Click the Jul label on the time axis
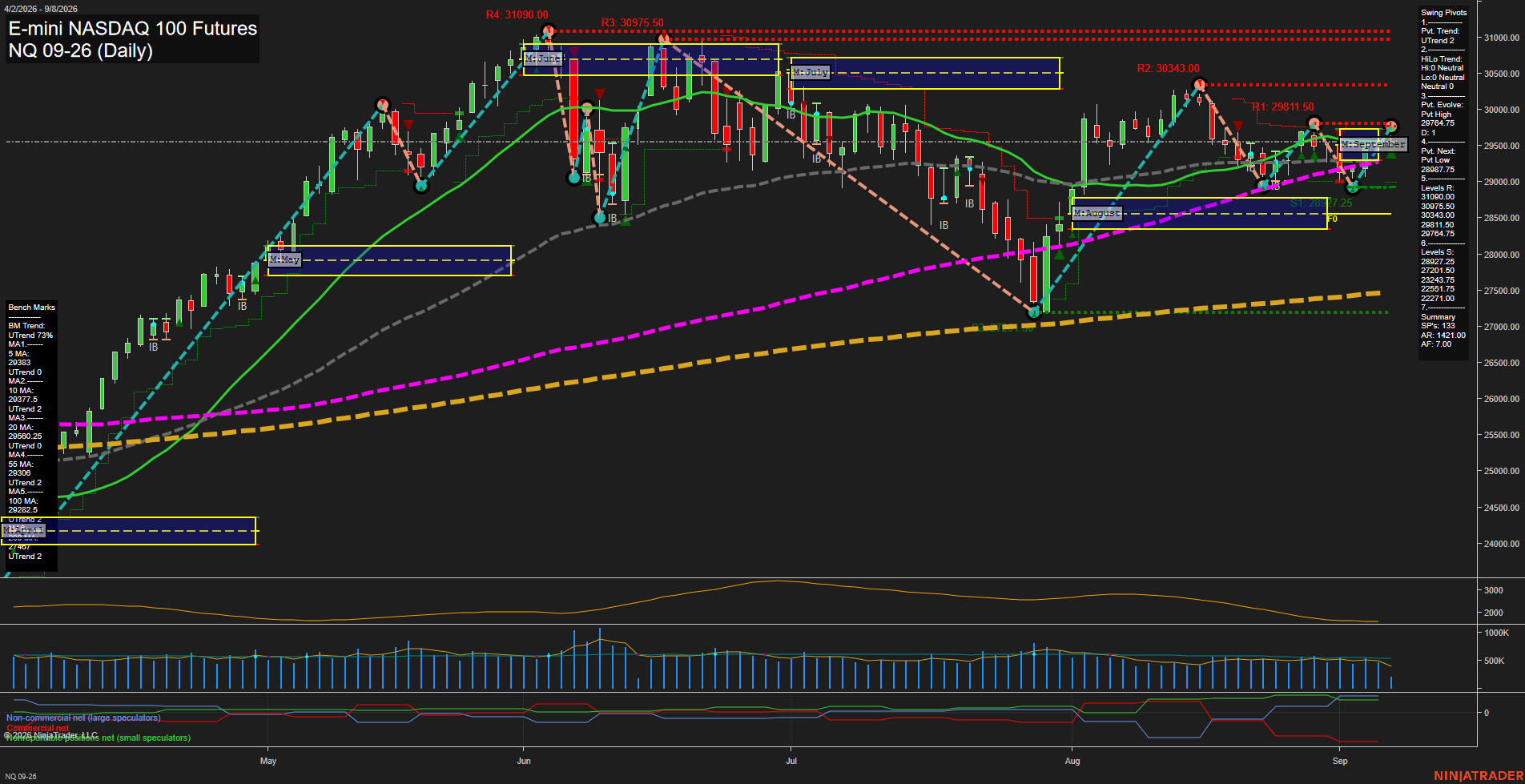The image size is (1525, 784). point(791,761)
